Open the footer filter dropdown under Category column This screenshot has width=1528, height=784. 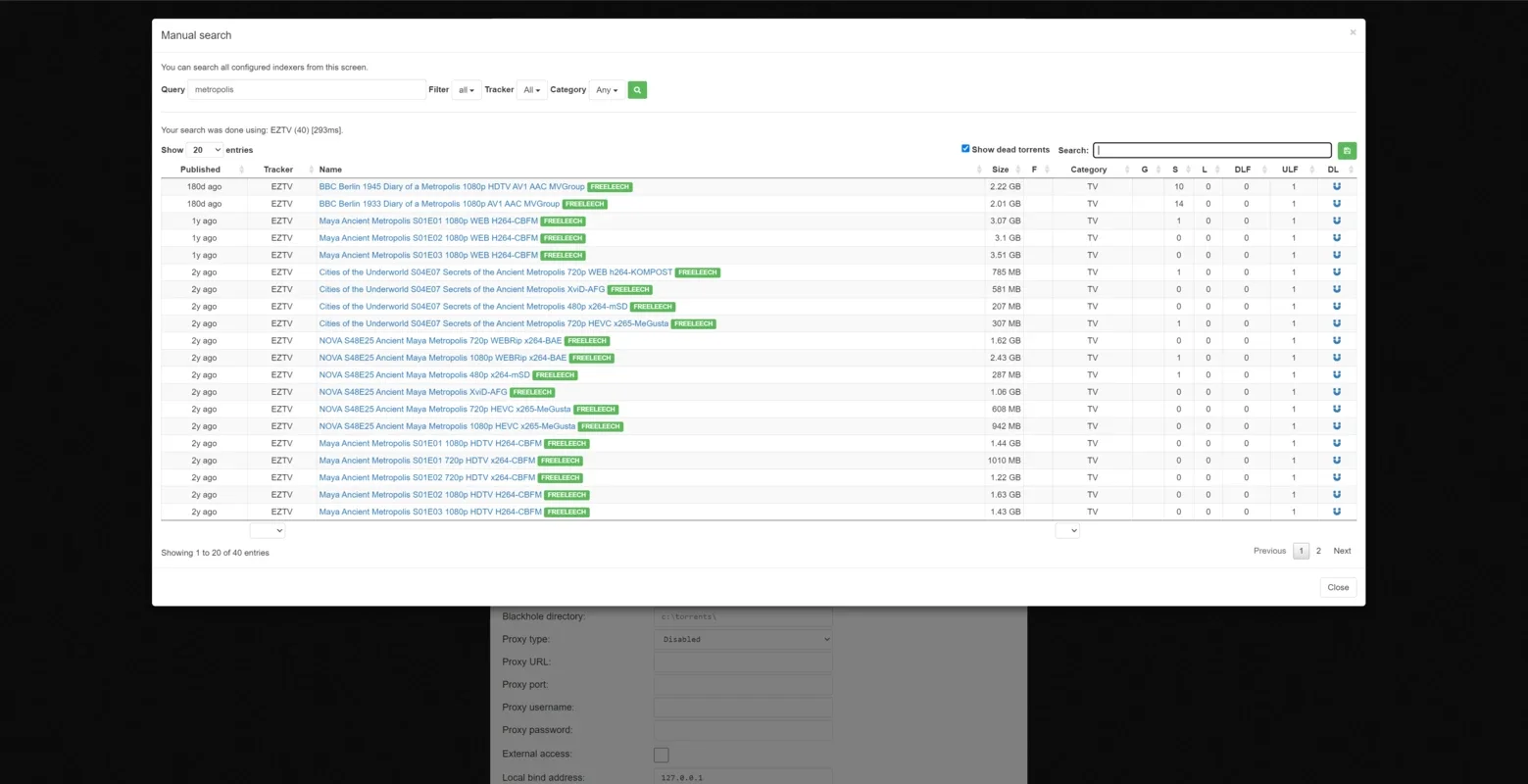coord(1067,530)
